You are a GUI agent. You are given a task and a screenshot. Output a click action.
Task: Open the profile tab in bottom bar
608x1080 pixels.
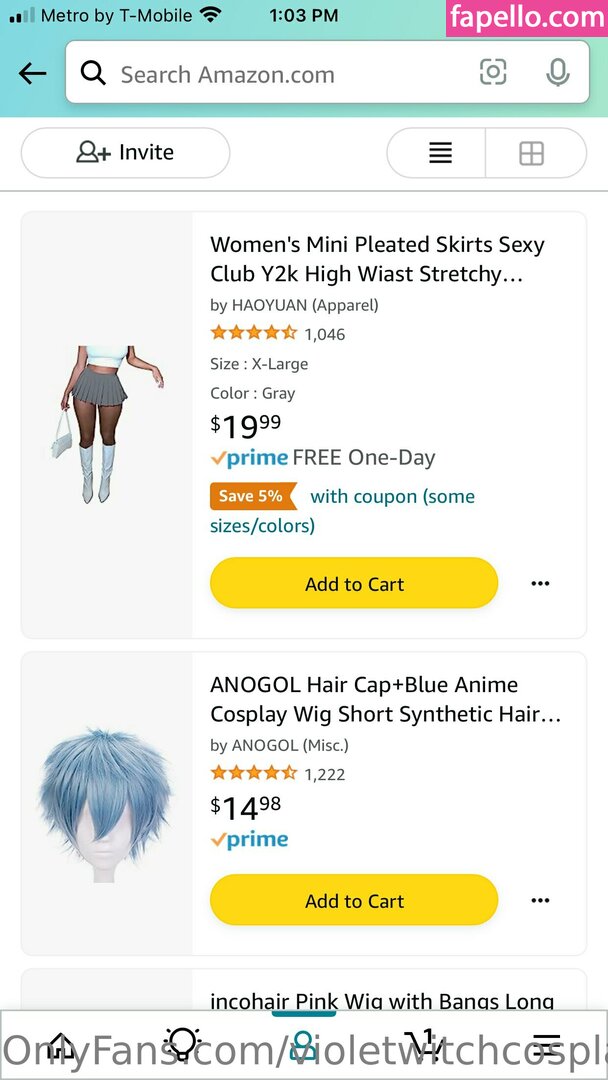click(304, 1045)
